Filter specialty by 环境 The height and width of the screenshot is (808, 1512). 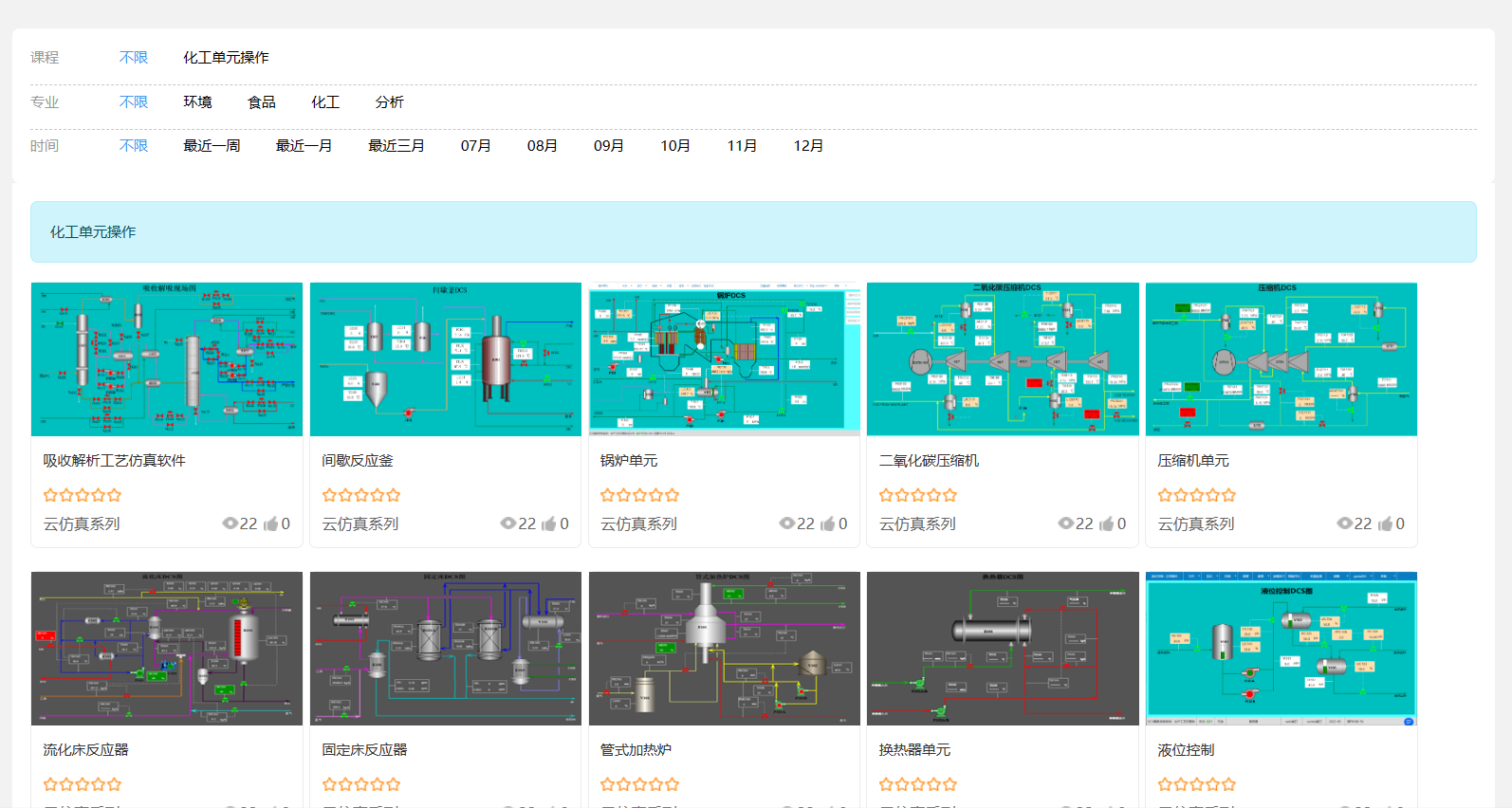pyautogui.click(x=197, y=101)
